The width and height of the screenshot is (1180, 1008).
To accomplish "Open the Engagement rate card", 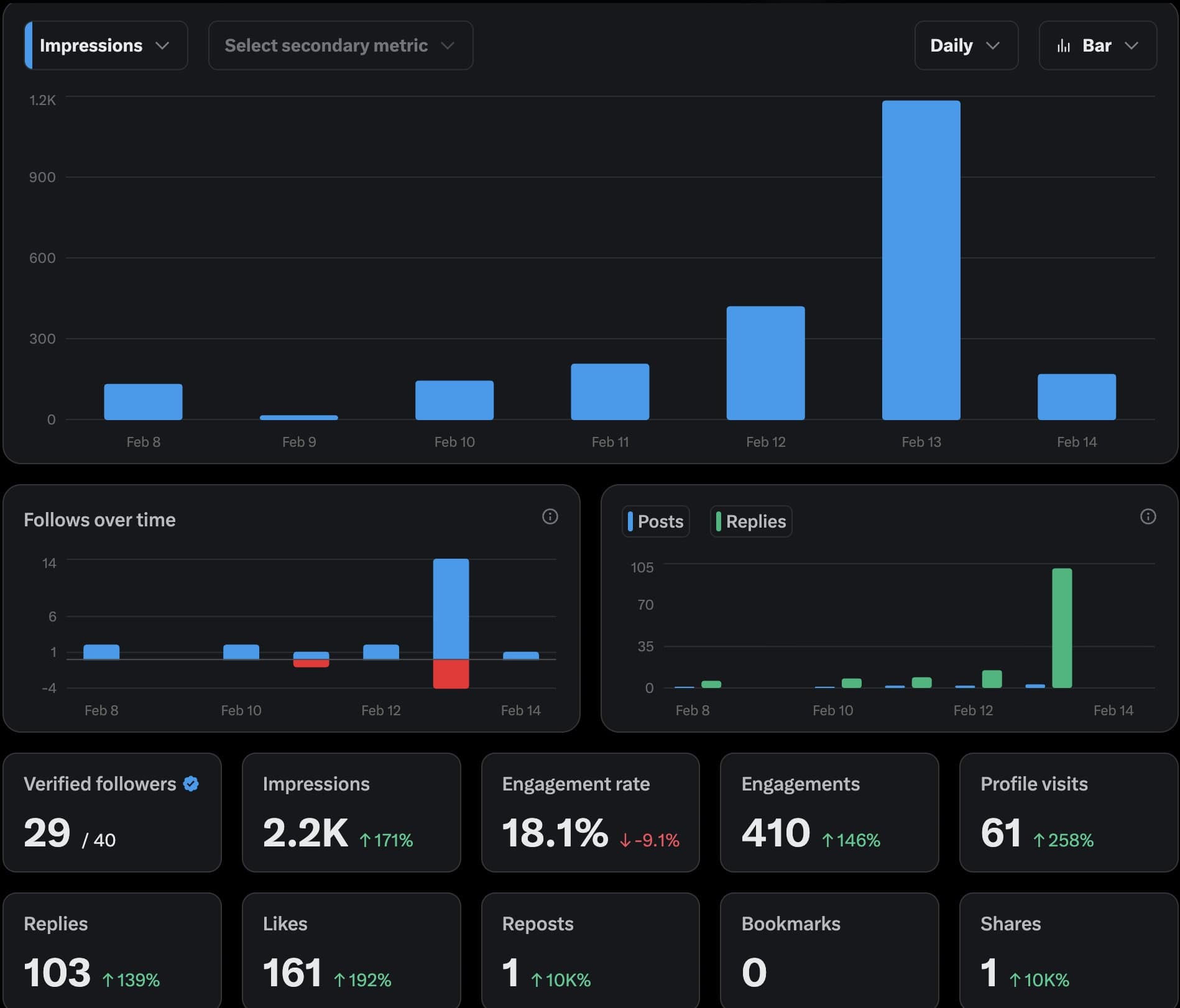I will click(x=589, y=812).
